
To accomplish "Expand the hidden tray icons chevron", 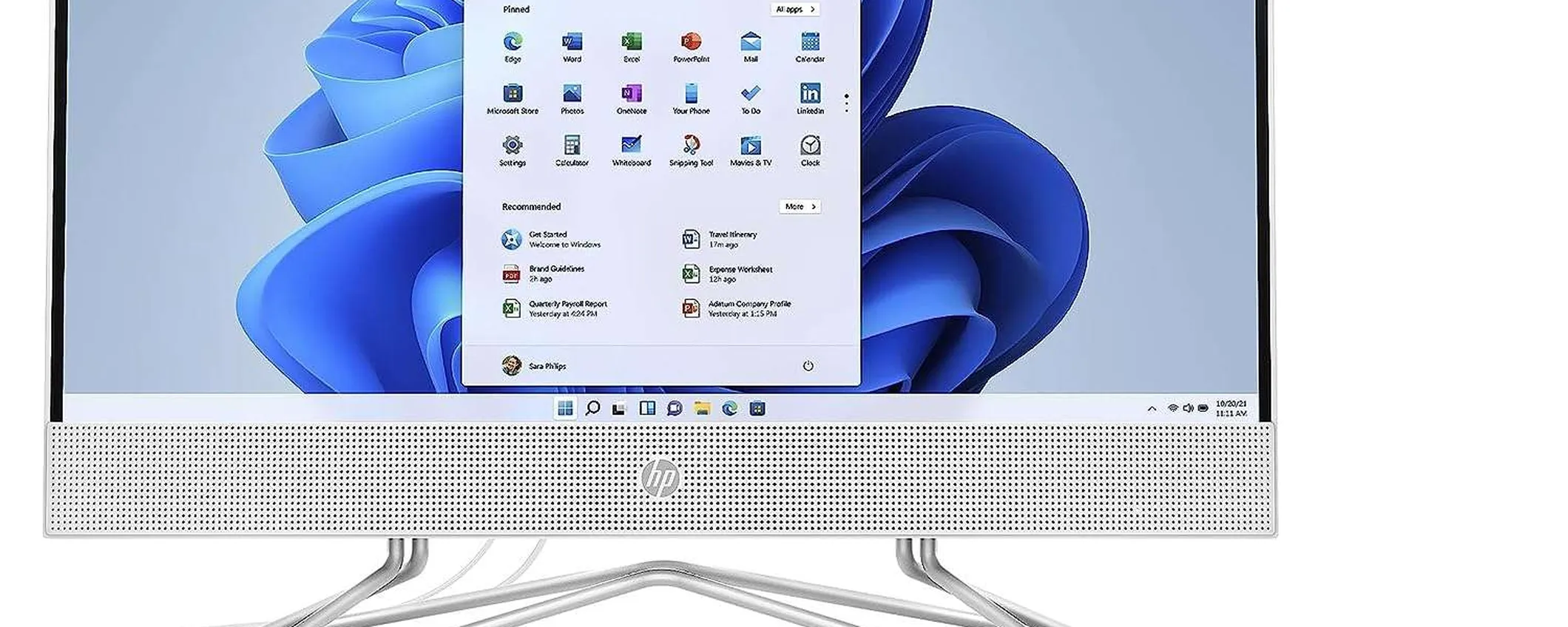I will [x=1152, y=408].
